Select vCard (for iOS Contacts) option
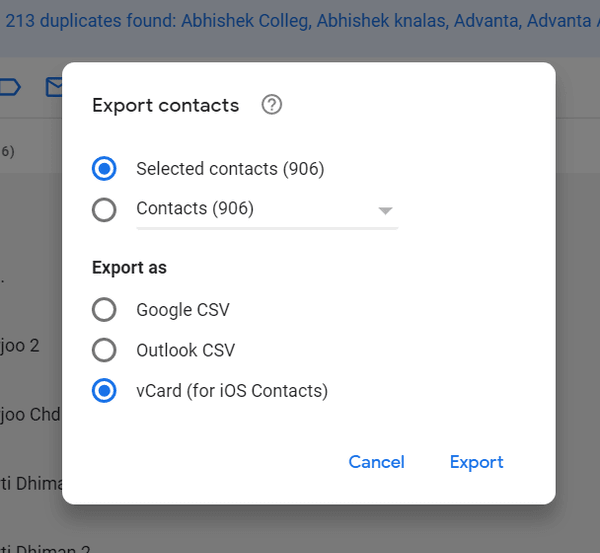This screenshot has width=600, height=553. tap(104, 391)
